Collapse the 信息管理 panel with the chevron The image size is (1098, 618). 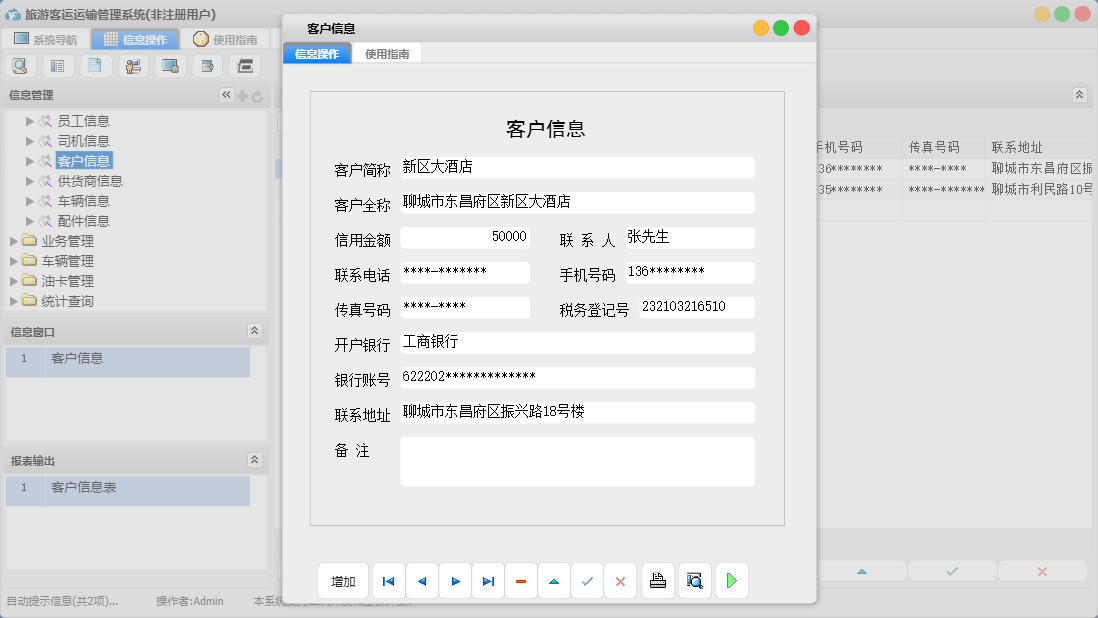pyautogui.click(x=225, y=94)
